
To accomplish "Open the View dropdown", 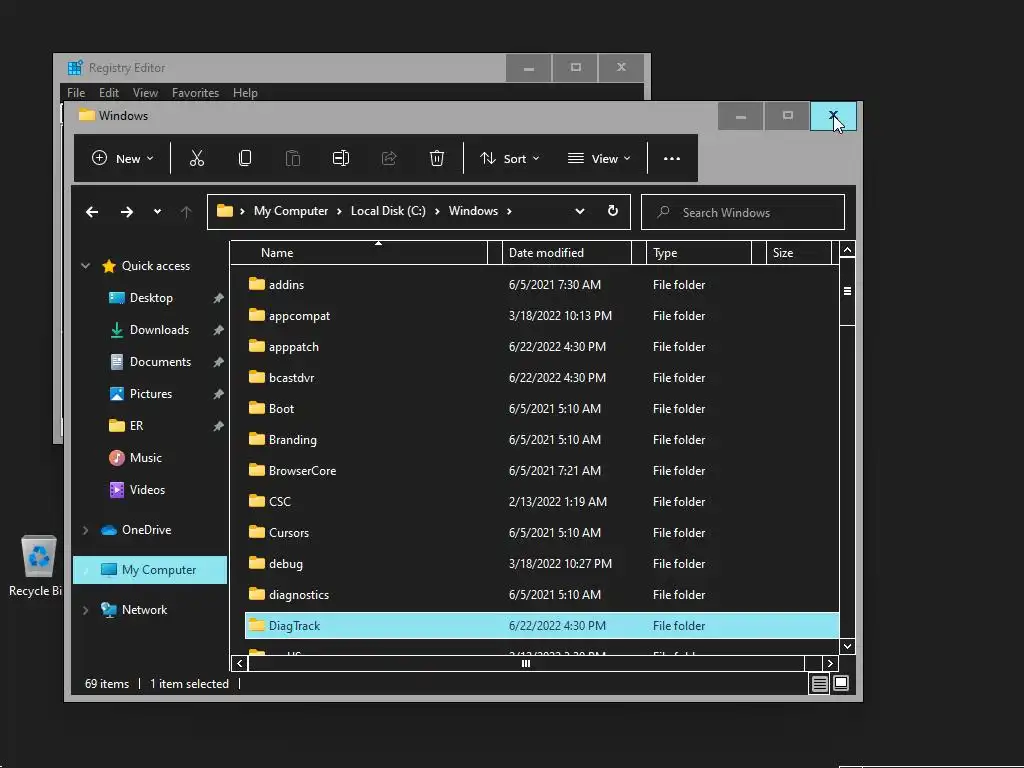I will (x=599, y=158).
